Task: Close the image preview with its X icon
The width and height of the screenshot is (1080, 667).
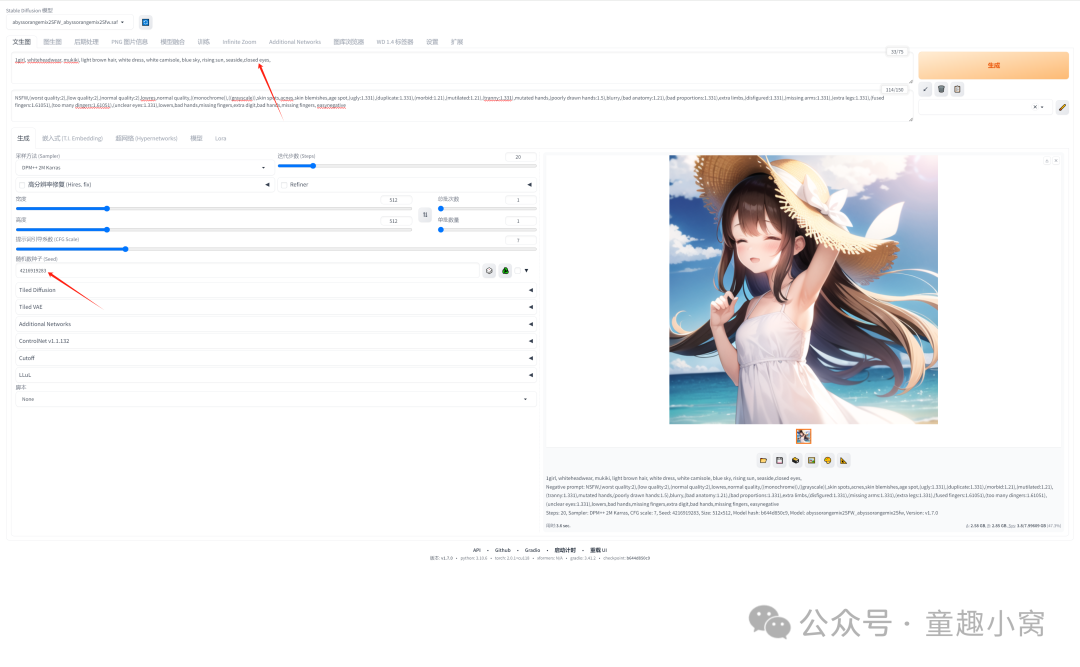Action: pos(1056,161)
